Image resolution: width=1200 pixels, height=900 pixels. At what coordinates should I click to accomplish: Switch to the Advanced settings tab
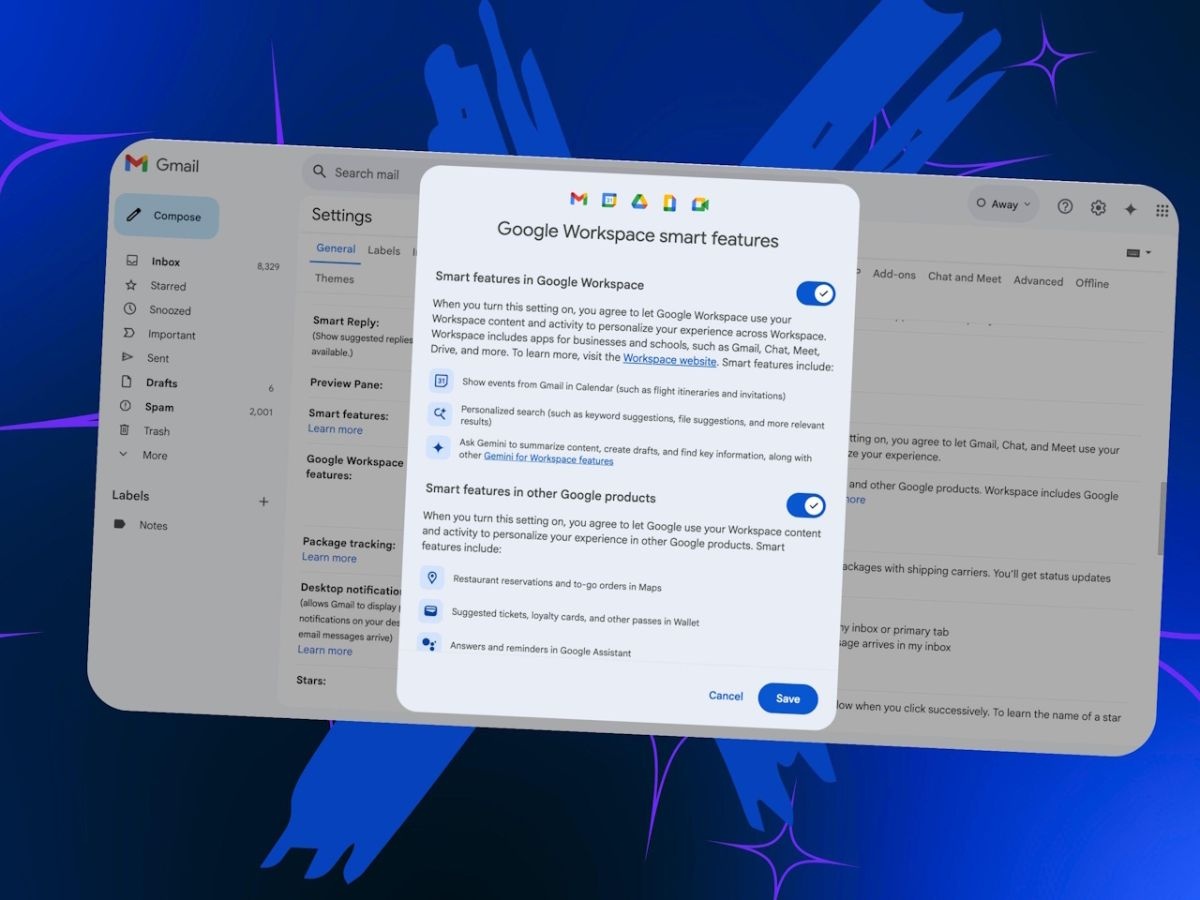point(1038,281)
